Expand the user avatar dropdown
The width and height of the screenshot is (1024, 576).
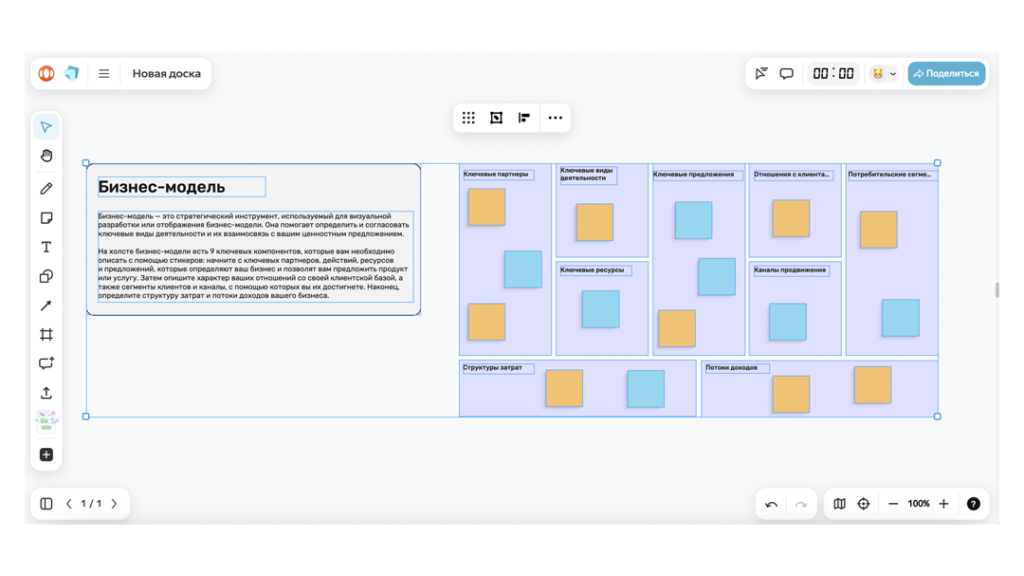[x=883, y=74]
